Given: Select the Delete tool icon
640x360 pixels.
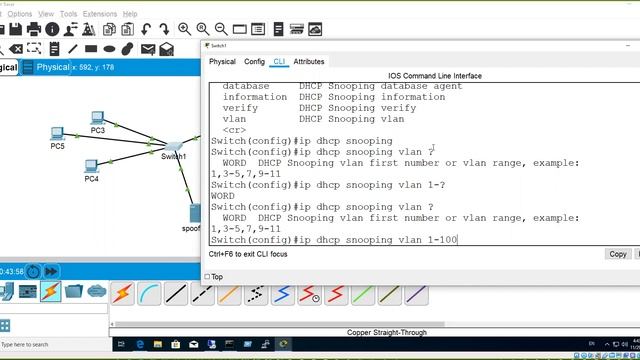Looking at the screenshot, I should tap(16, 49).
